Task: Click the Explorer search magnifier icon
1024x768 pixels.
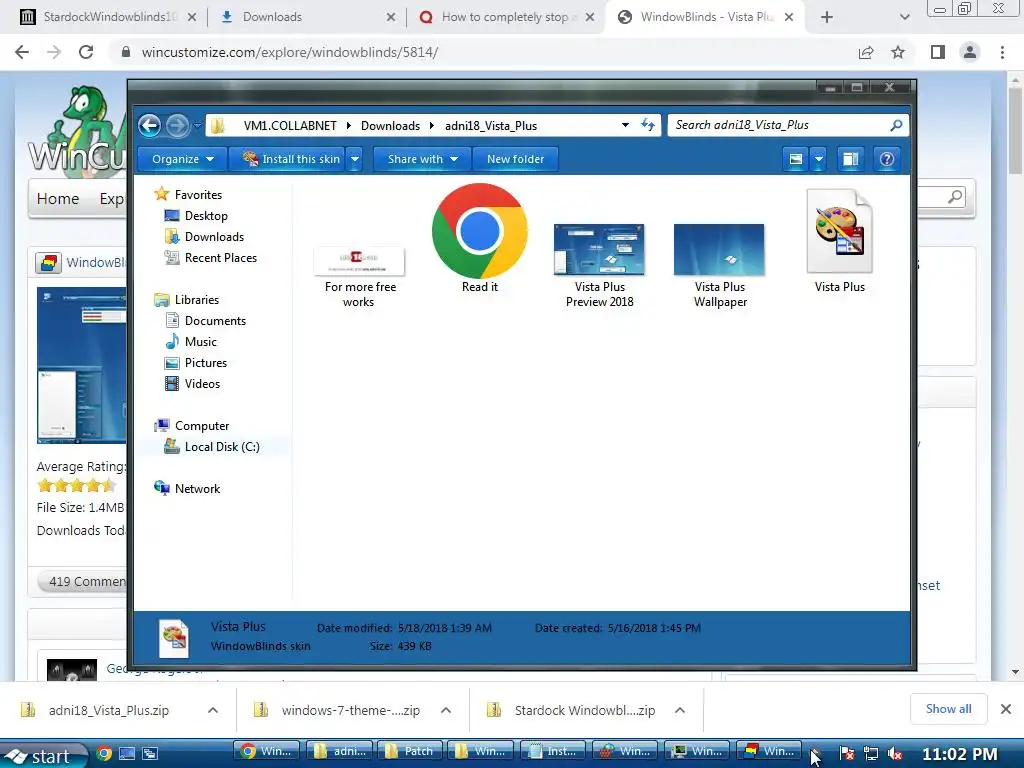Action: coord(896,125)
